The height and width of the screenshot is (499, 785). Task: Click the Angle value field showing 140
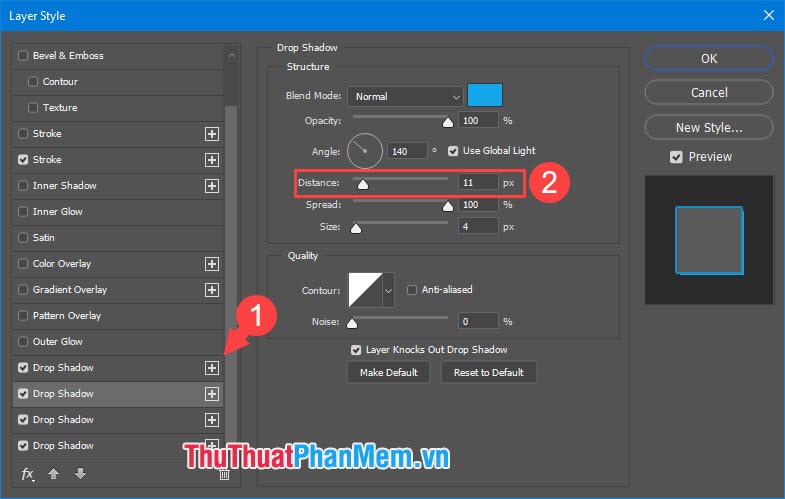(x=407, y=151)
